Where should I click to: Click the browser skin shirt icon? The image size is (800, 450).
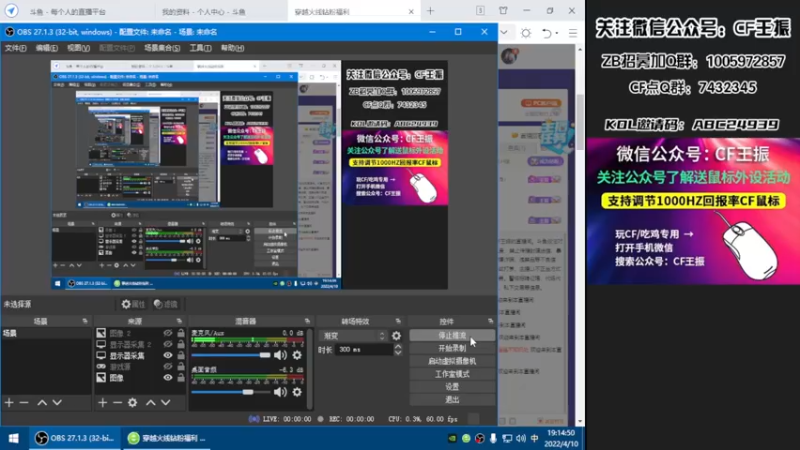point(503,10)
